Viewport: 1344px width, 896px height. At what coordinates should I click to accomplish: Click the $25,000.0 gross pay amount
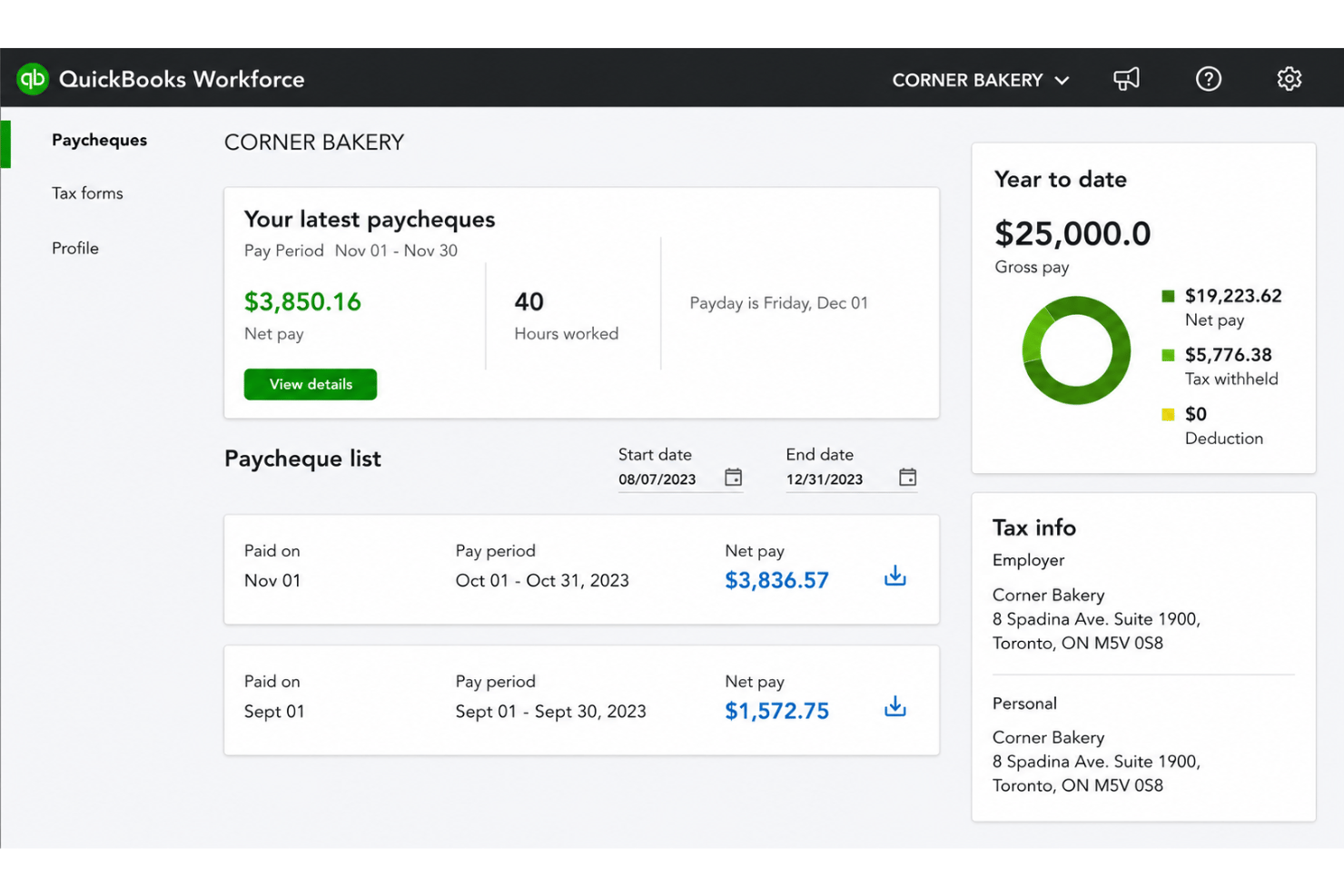[x=1072, y=233]
